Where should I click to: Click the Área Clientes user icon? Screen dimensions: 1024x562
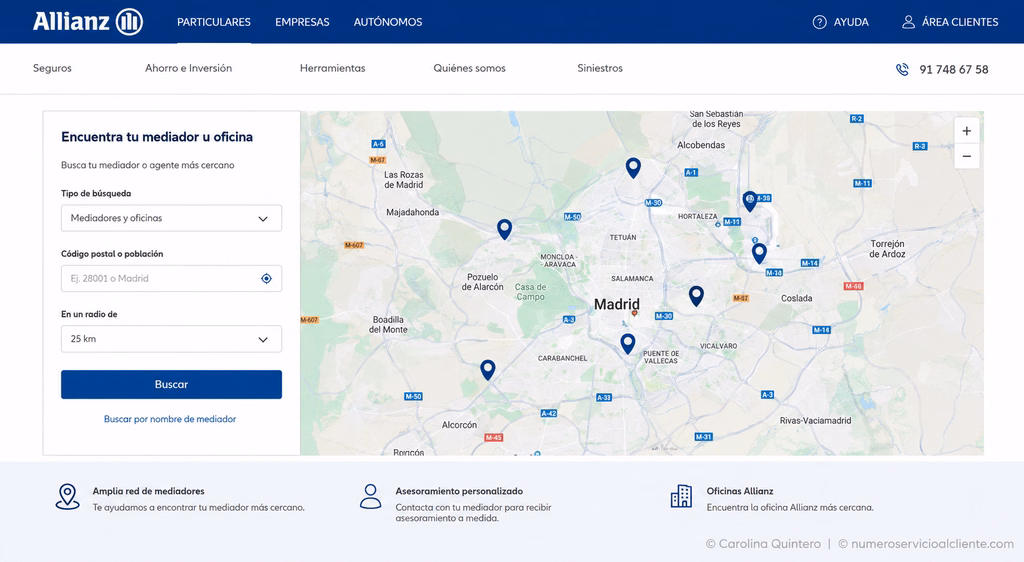(x=908, y=22)
